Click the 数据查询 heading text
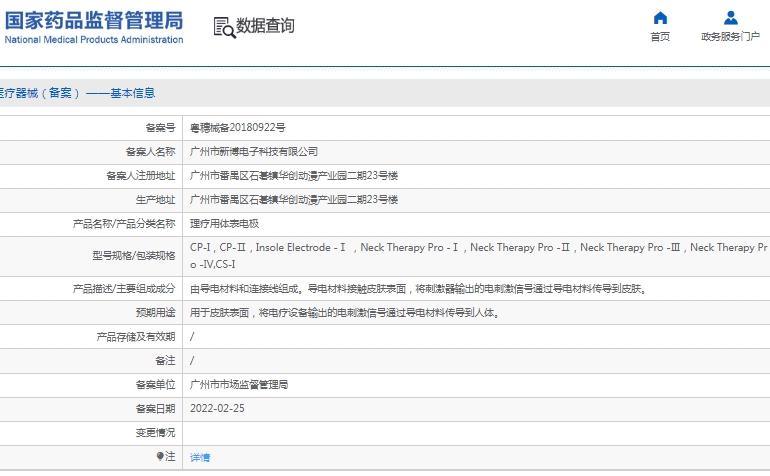Viewport: 770px width, 476px height. [265, 26]
